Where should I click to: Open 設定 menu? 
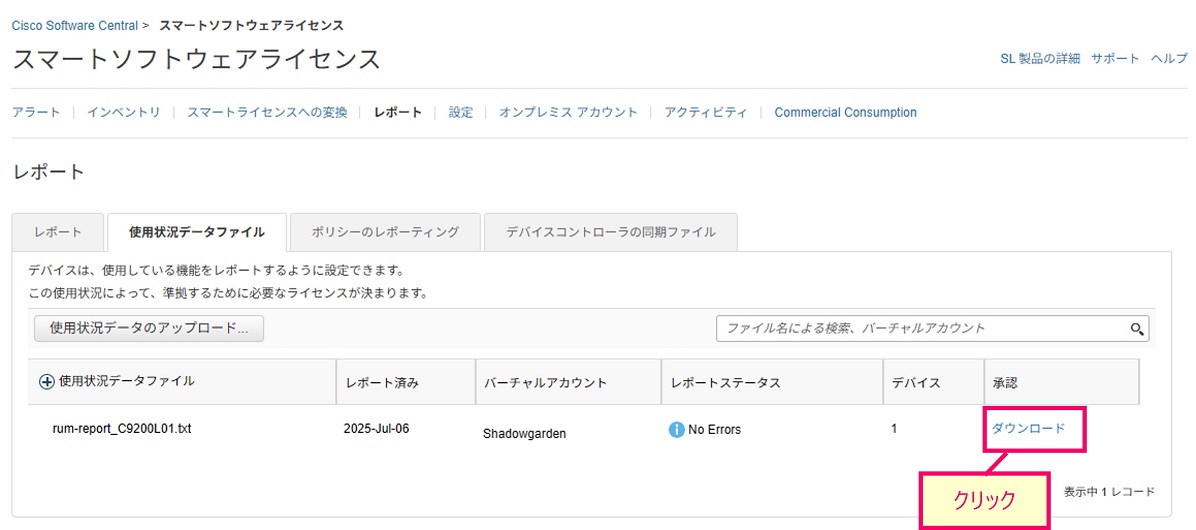461,113
